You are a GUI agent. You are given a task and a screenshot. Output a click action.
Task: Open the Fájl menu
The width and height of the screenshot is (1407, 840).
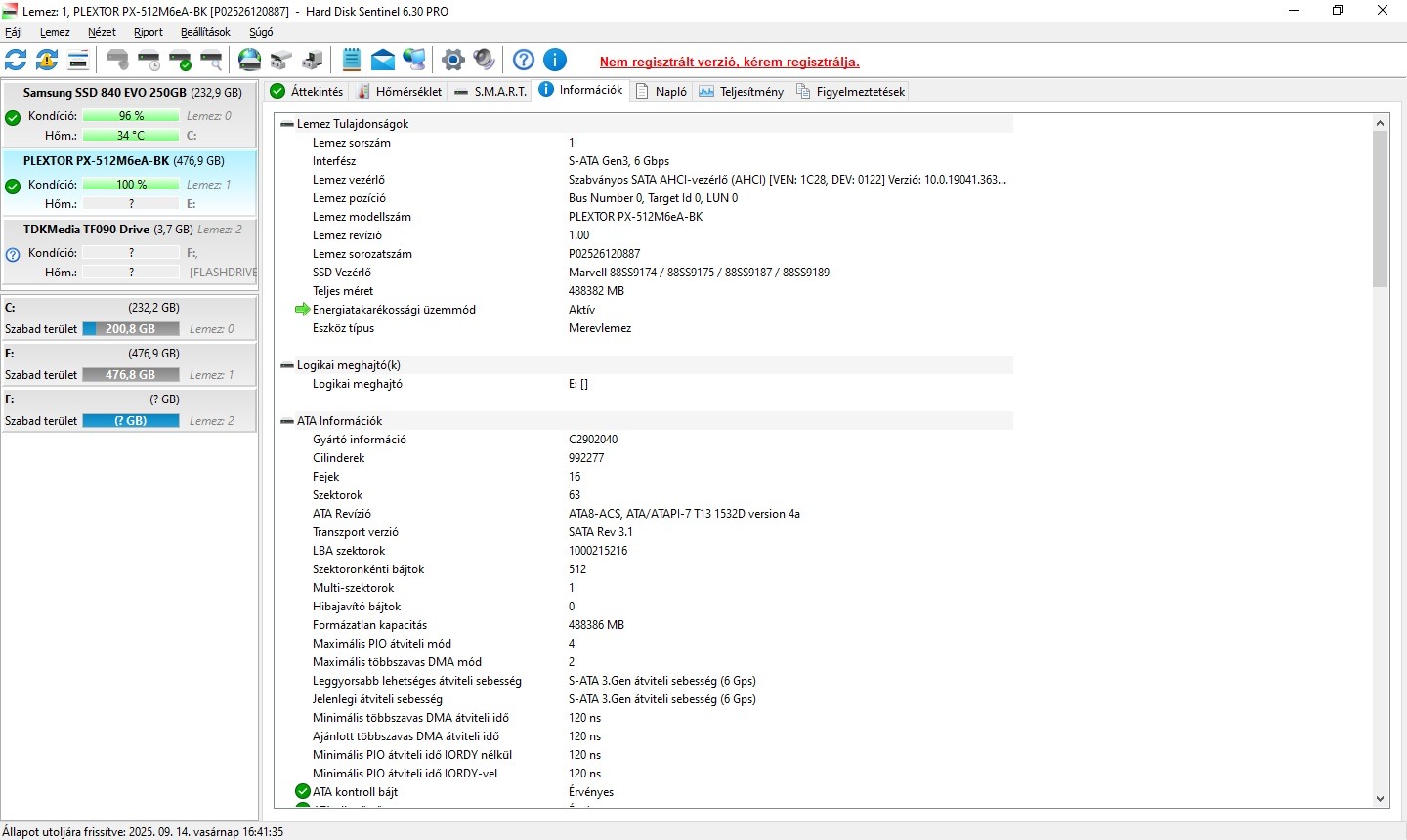pos(14,32)
